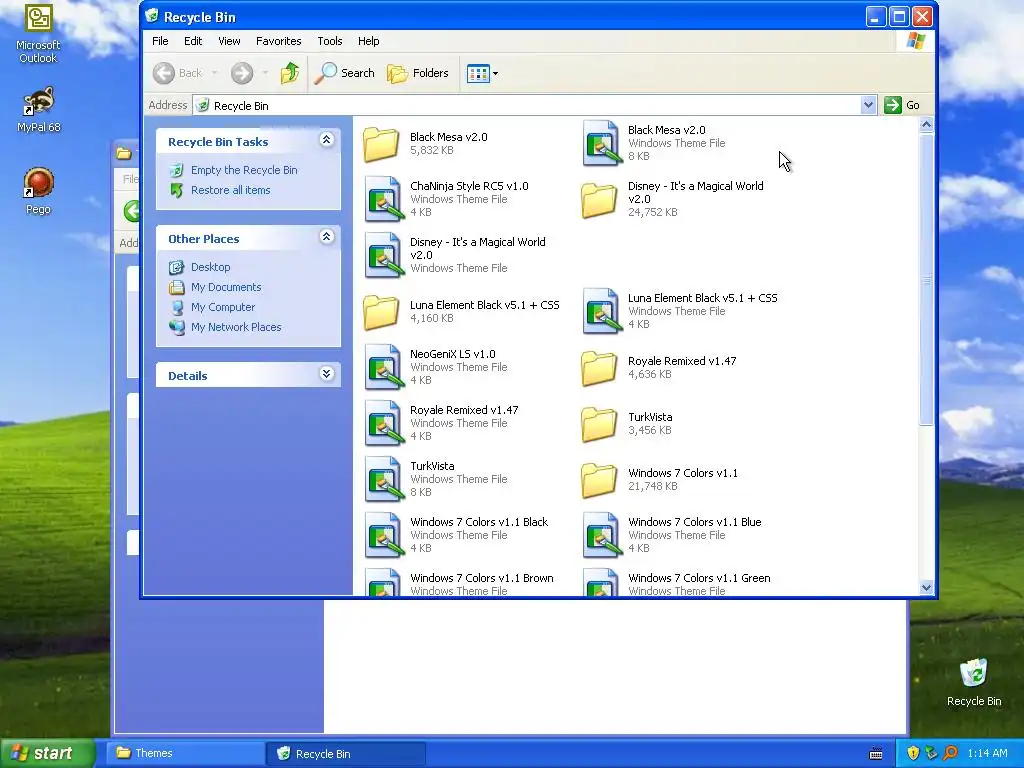Select Windows 7 Colors v1.1 Brown text label

click(482, 578)
